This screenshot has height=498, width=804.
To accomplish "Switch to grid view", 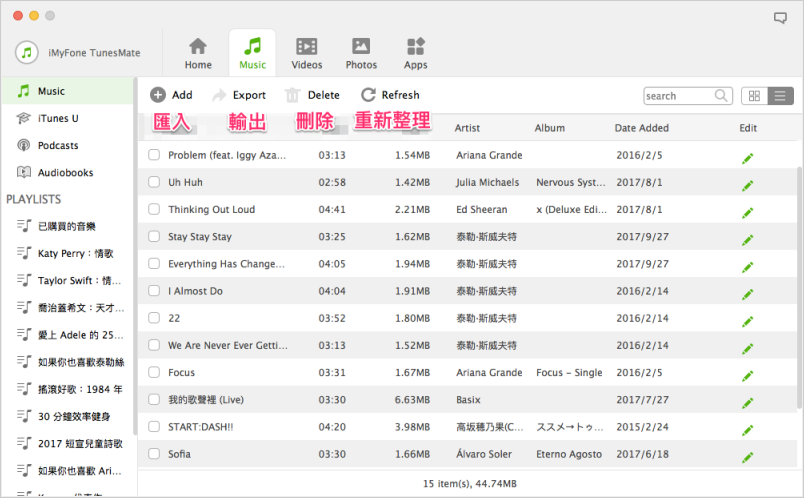I will [x=754, y=96].
